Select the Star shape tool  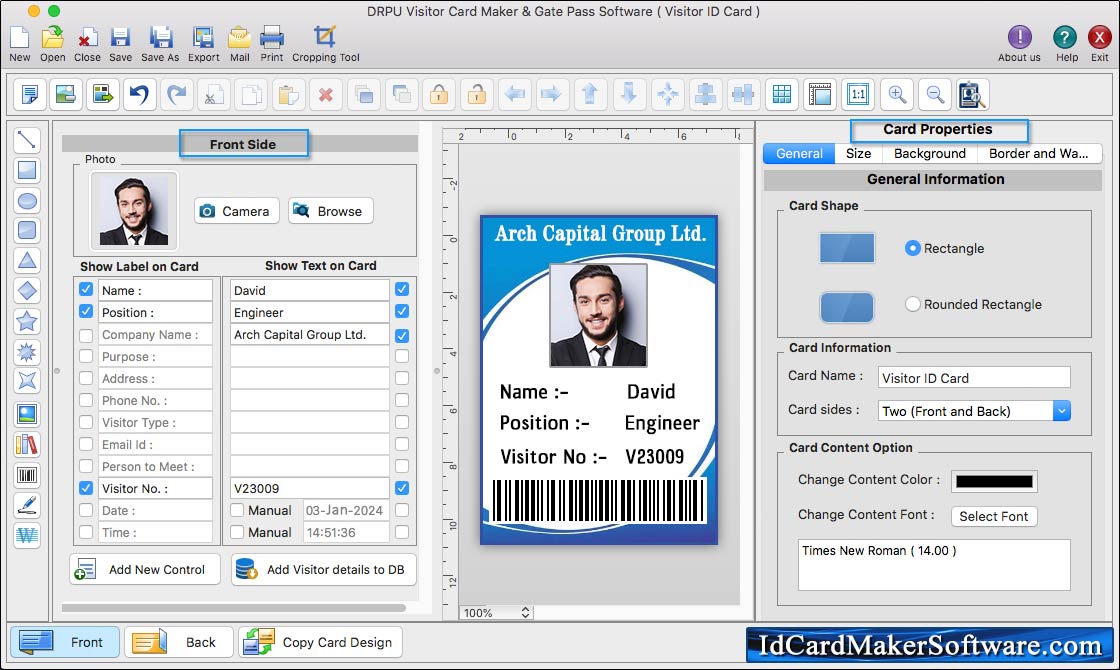point(27,321)
